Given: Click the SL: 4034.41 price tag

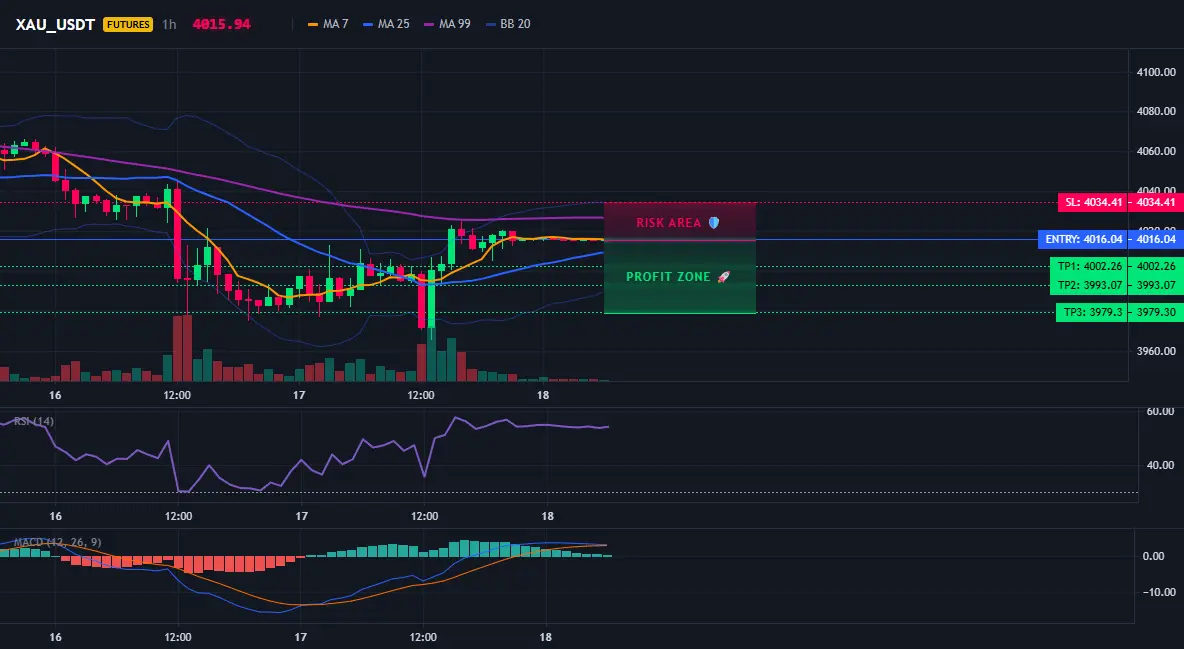Looking at the screenshot, I should (1092, 202).
